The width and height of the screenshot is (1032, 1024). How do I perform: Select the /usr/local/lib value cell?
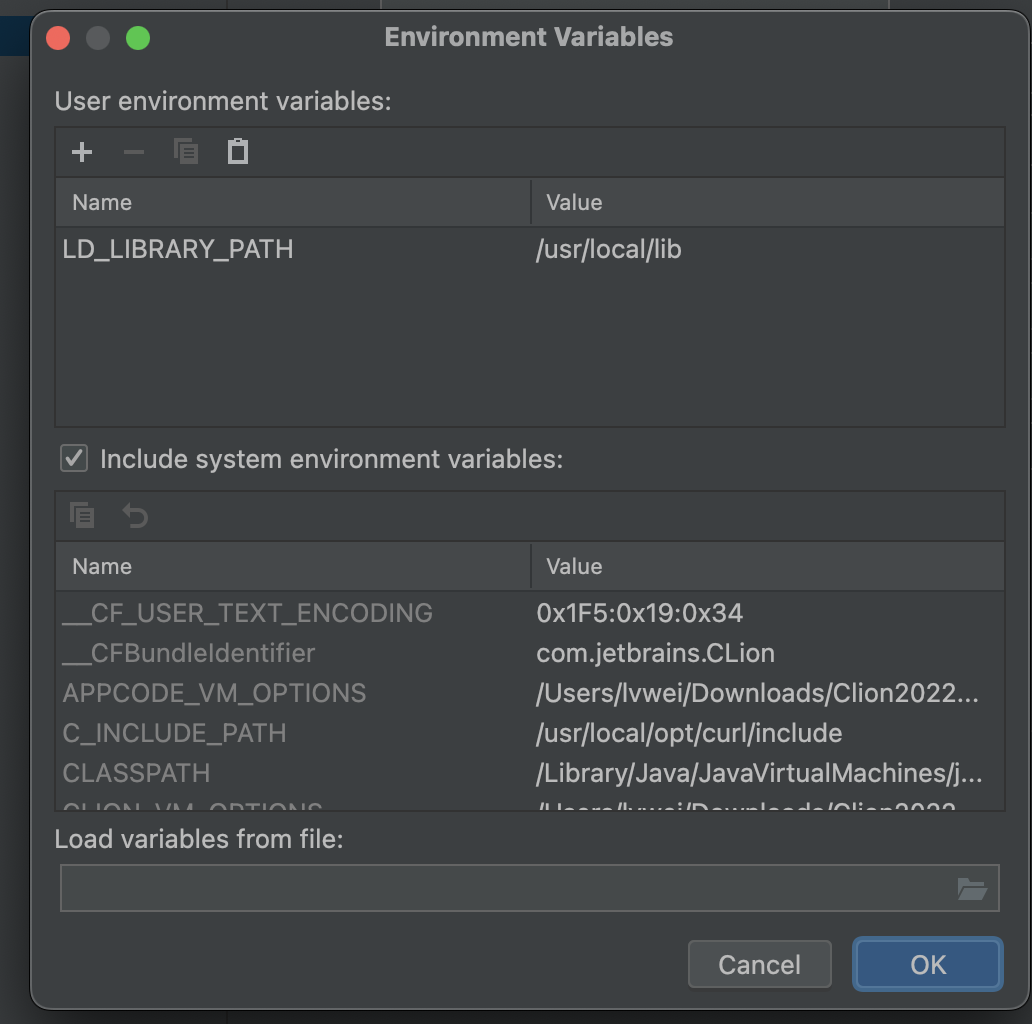[609, 249]
